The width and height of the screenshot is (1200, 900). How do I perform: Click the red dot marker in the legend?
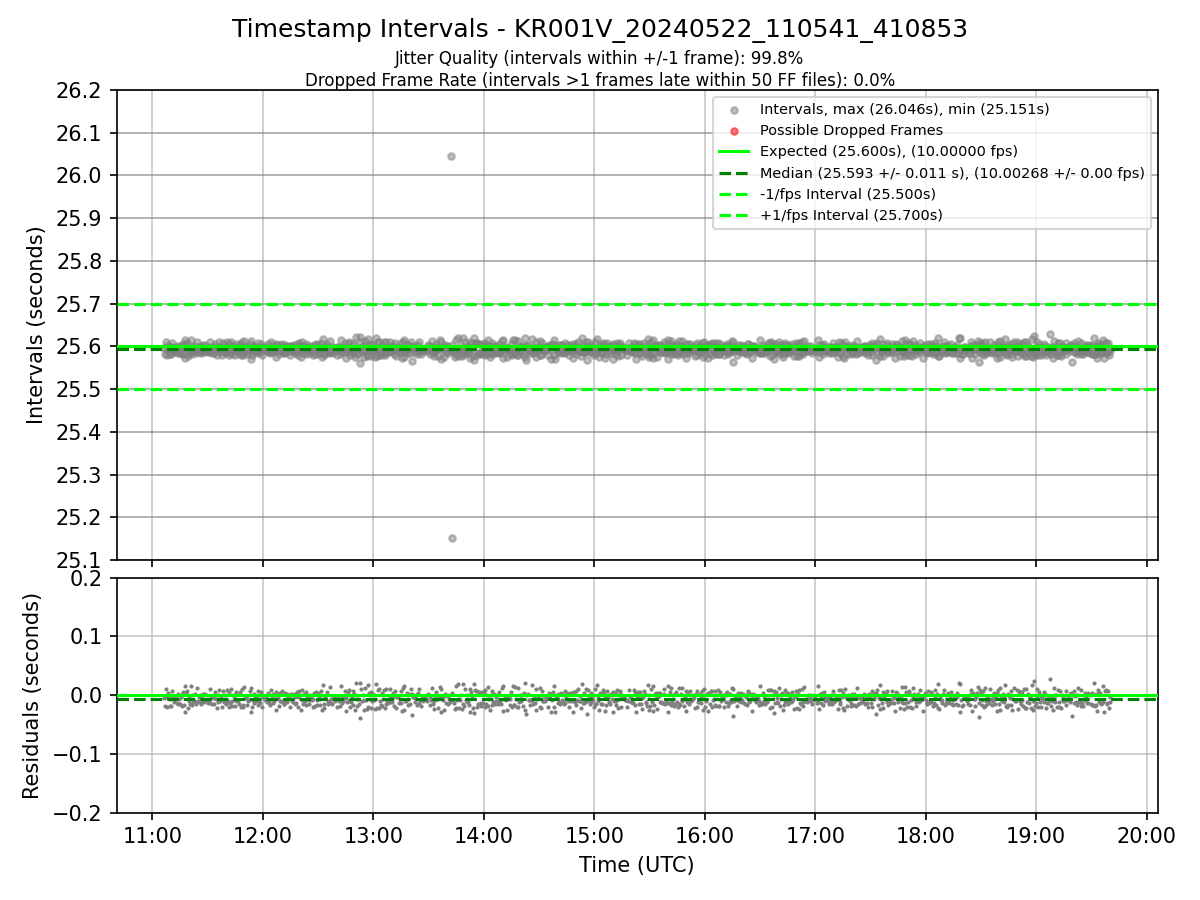click(x=734, y=131)
